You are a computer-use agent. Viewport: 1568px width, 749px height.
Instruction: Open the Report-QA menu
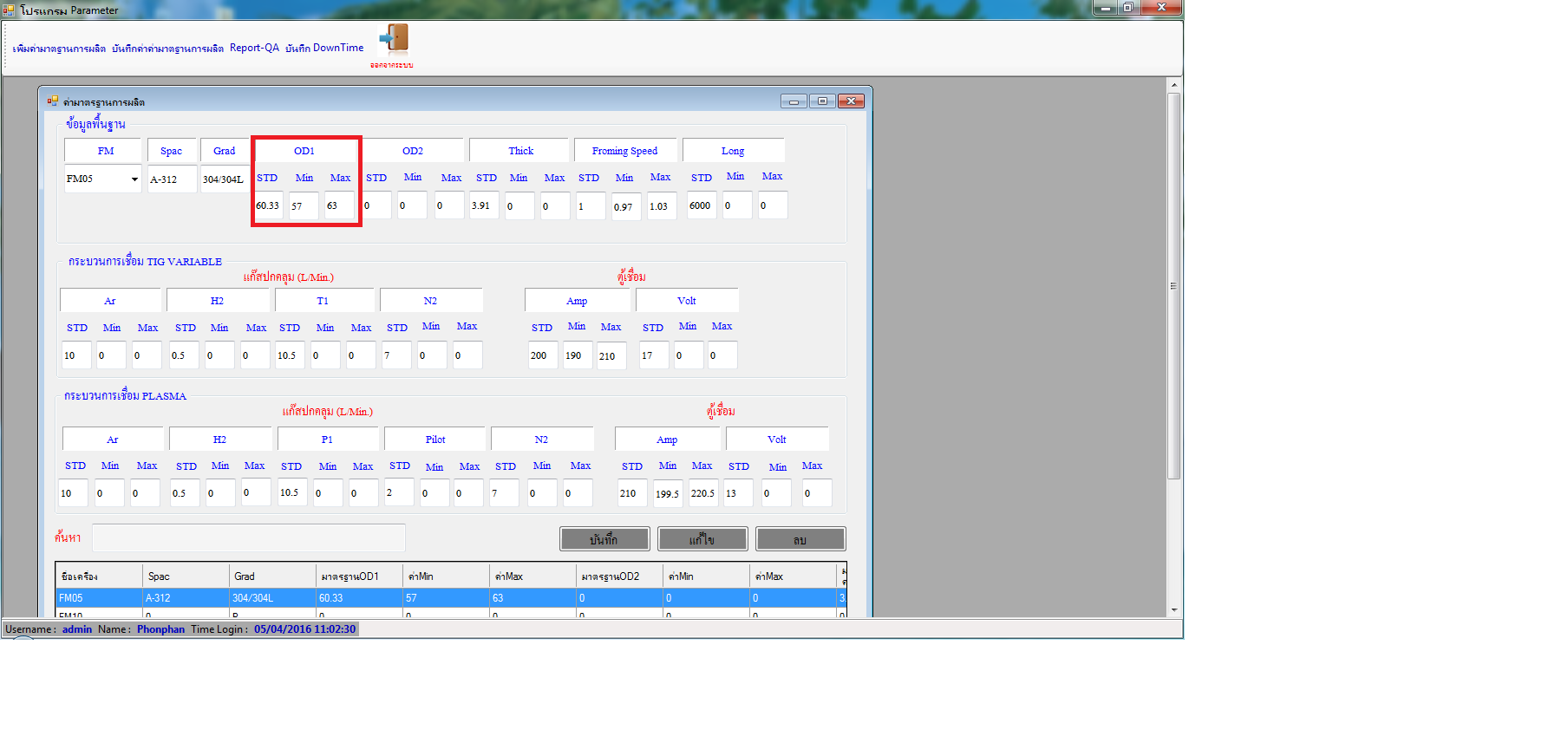click(254, 48)
